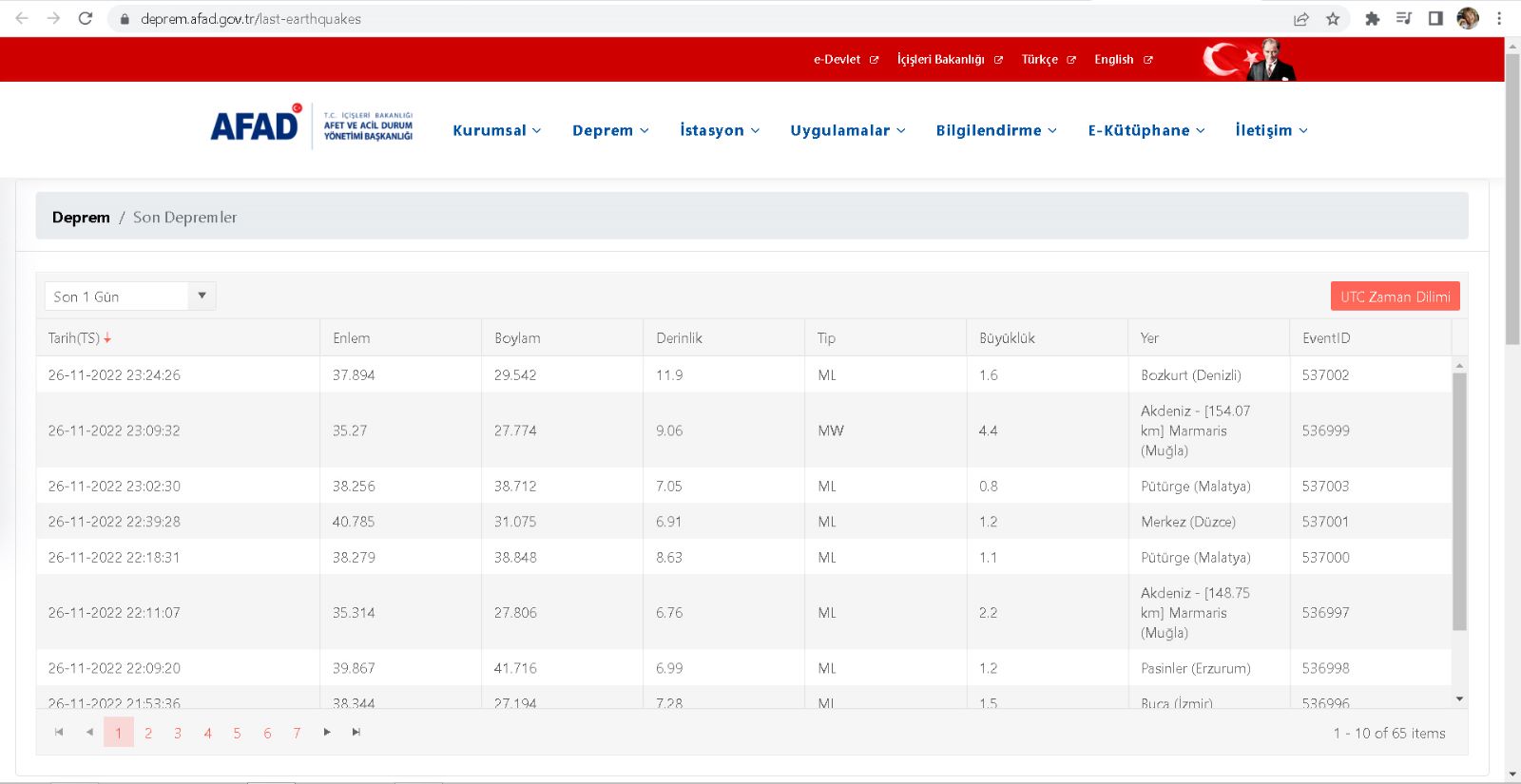Bookmark this page with the star icon
This screenshot has width=1521, height=784.
tap(1333, 19)
